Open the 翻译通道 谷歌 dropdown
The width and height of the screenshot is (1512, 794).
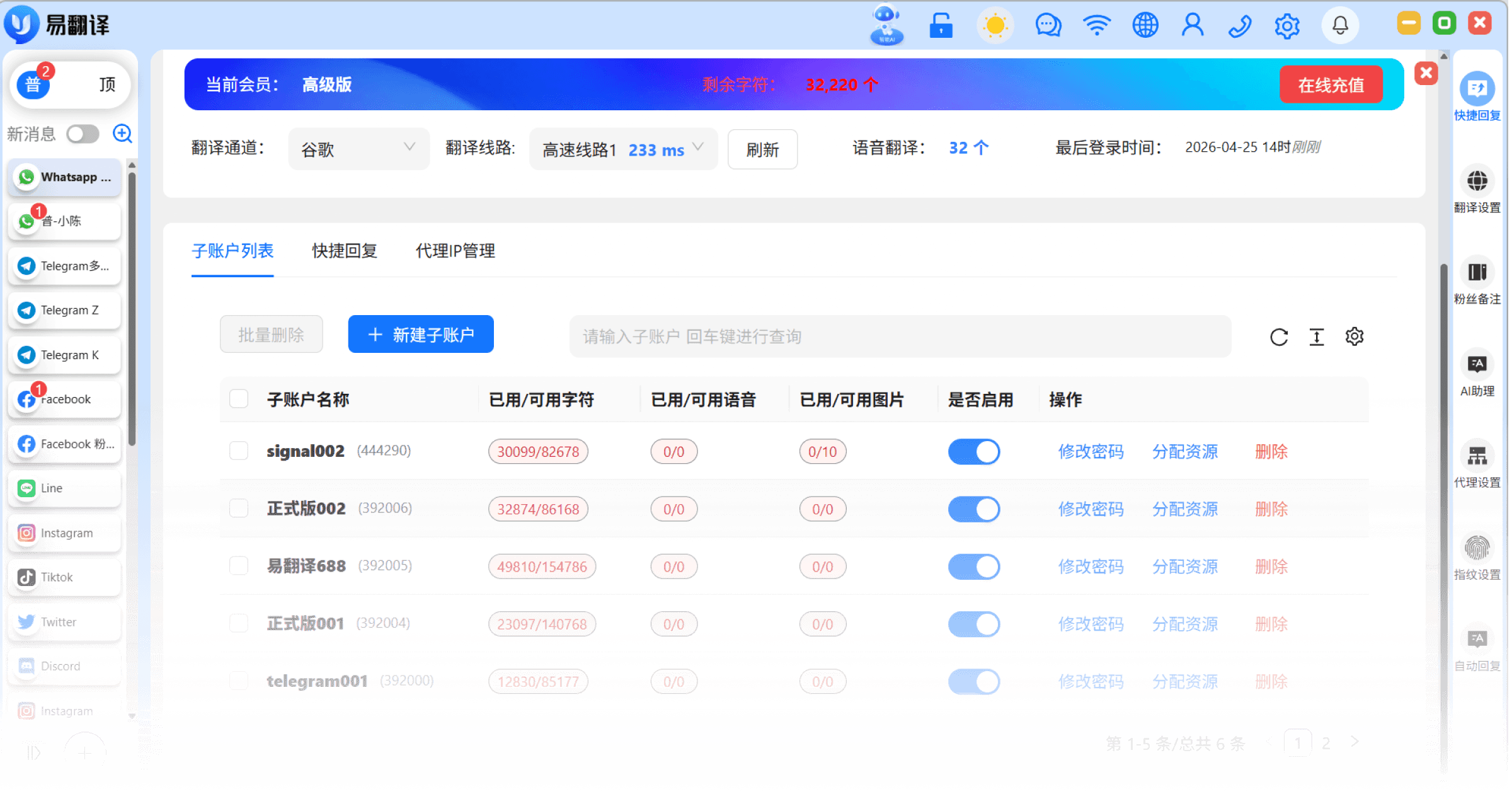tap(358, 149)
